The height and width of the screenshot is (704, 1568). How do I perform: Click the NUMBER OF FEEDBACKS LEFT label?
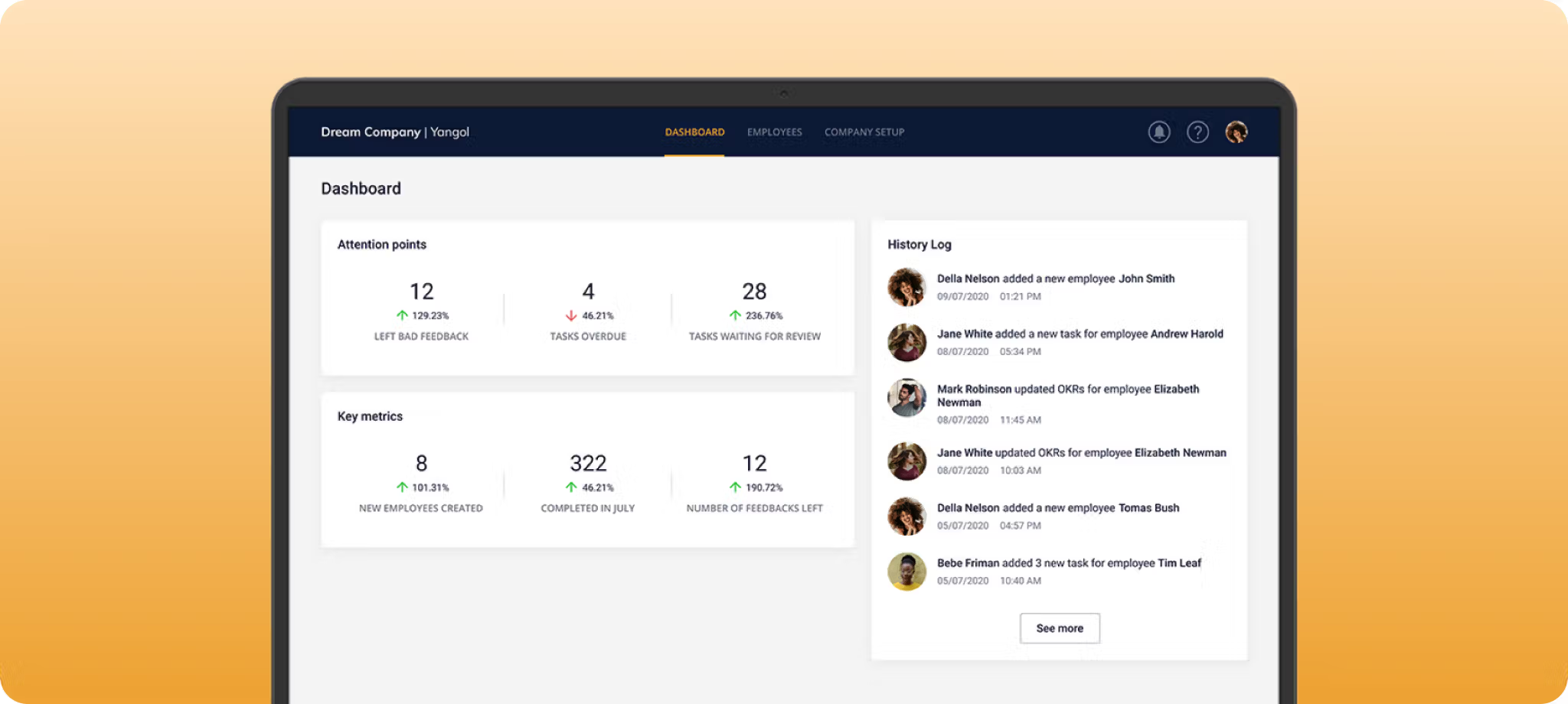click(755, 509)
